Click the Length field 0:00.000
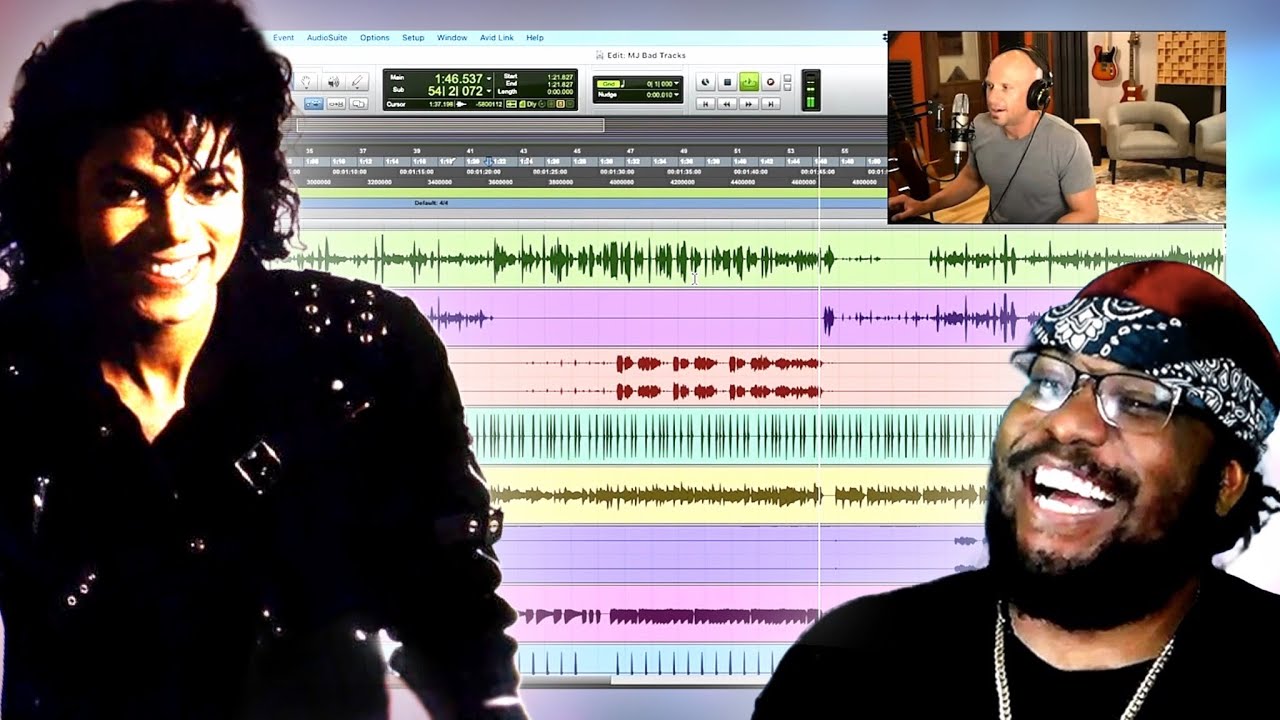 pos(560,92)
